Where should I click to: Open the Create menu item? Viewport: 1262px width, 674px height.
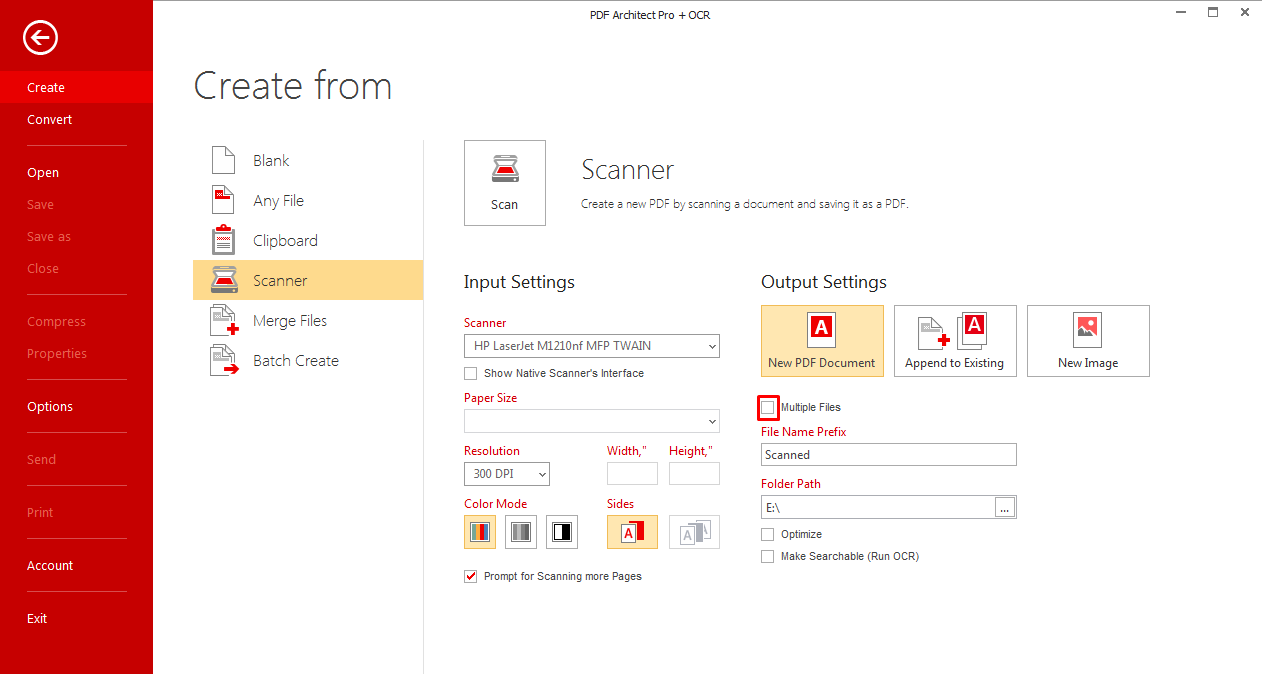pos(76,87)
